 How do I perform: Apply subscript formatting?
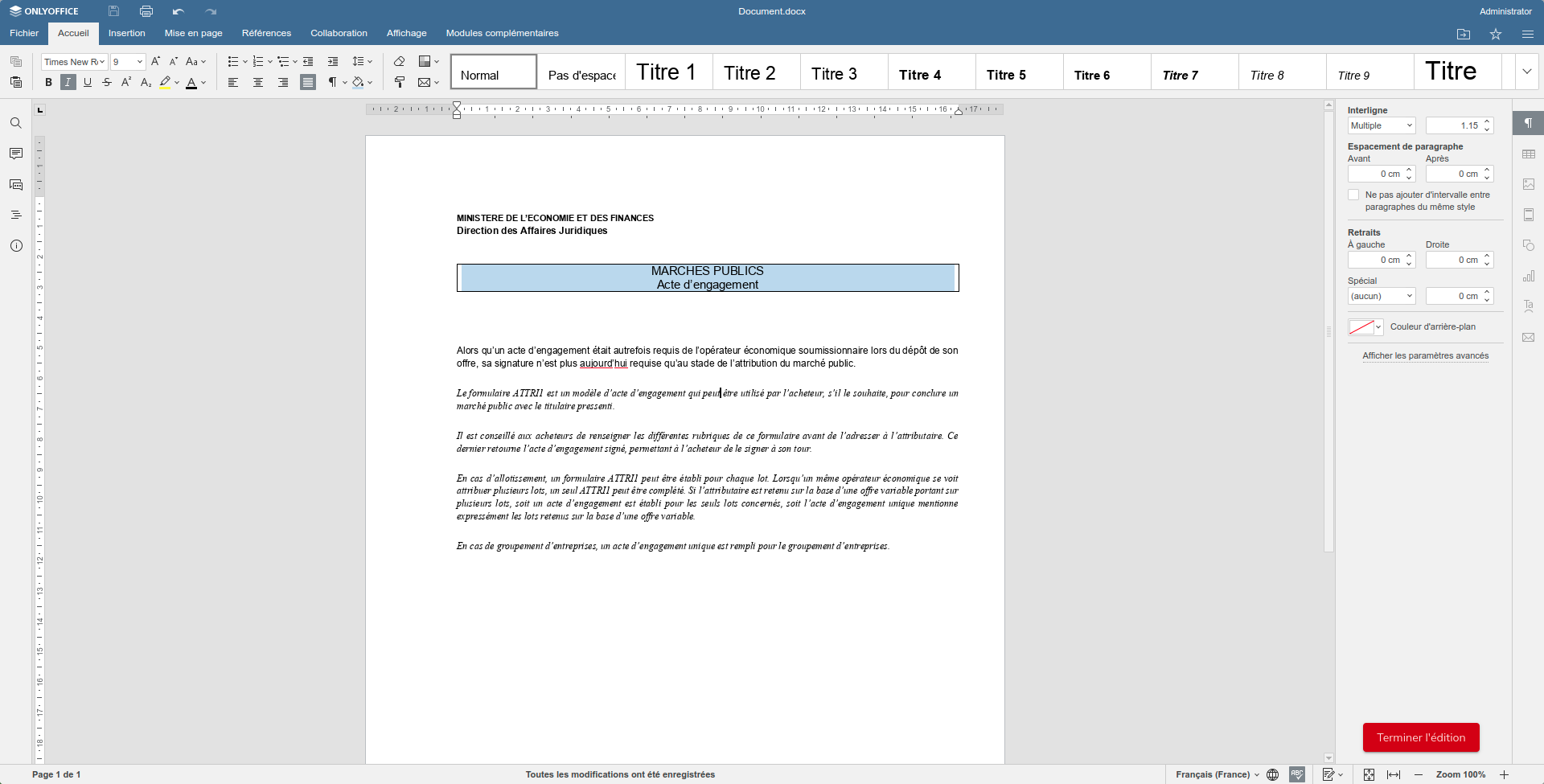pyautogui.click(x=146, y=82)
